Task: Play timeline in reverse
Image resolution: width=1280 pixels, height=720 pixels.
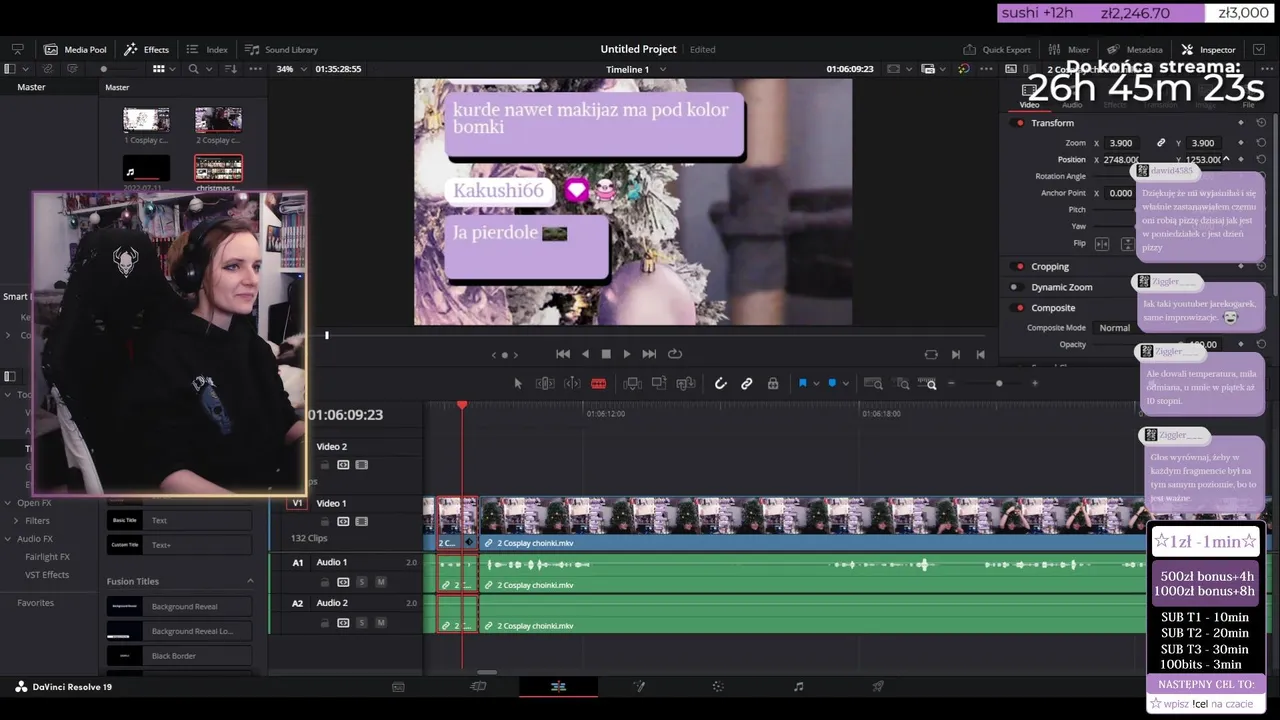Action: coord(585,354)
